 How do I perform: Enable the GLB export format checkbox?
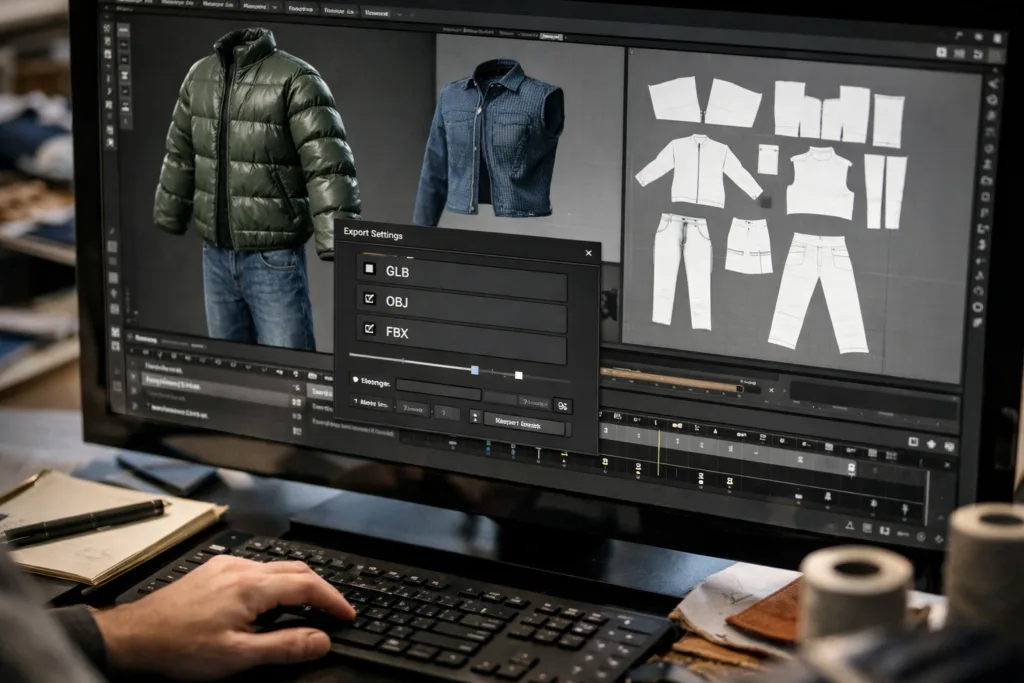(x=369, y=270)
